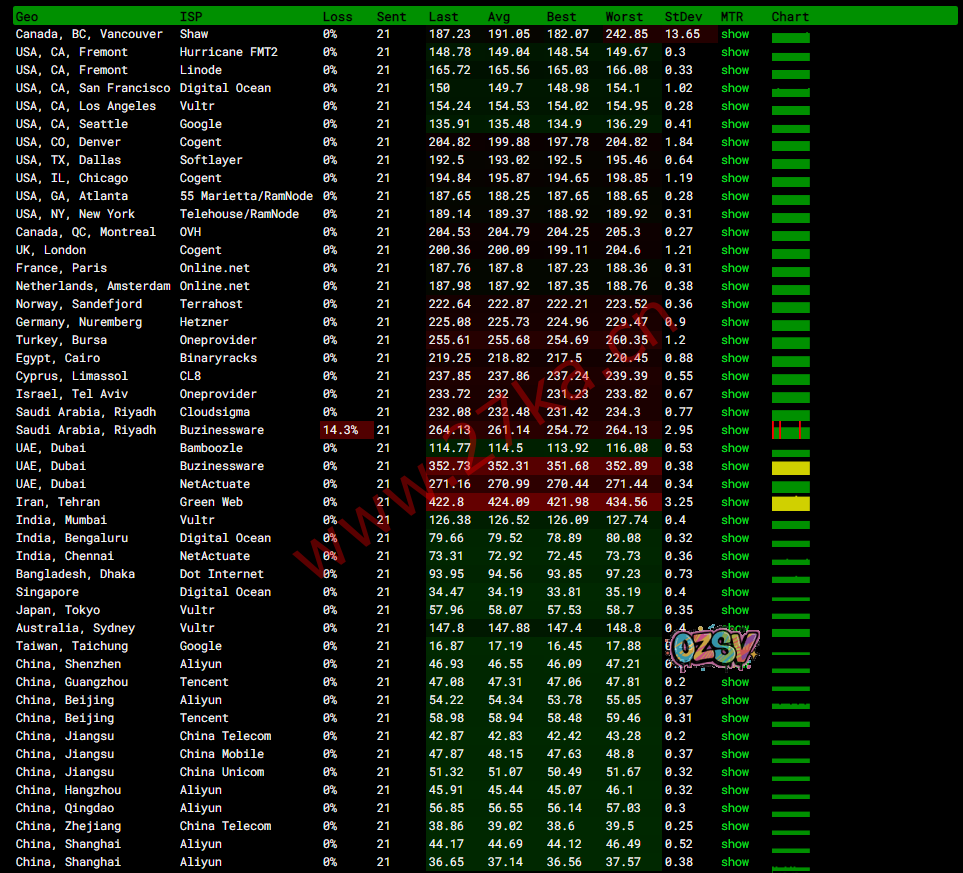Open the chart for Shaw Vancouver
The height and width of the screenshot is (873, 963).
[790, 38]
